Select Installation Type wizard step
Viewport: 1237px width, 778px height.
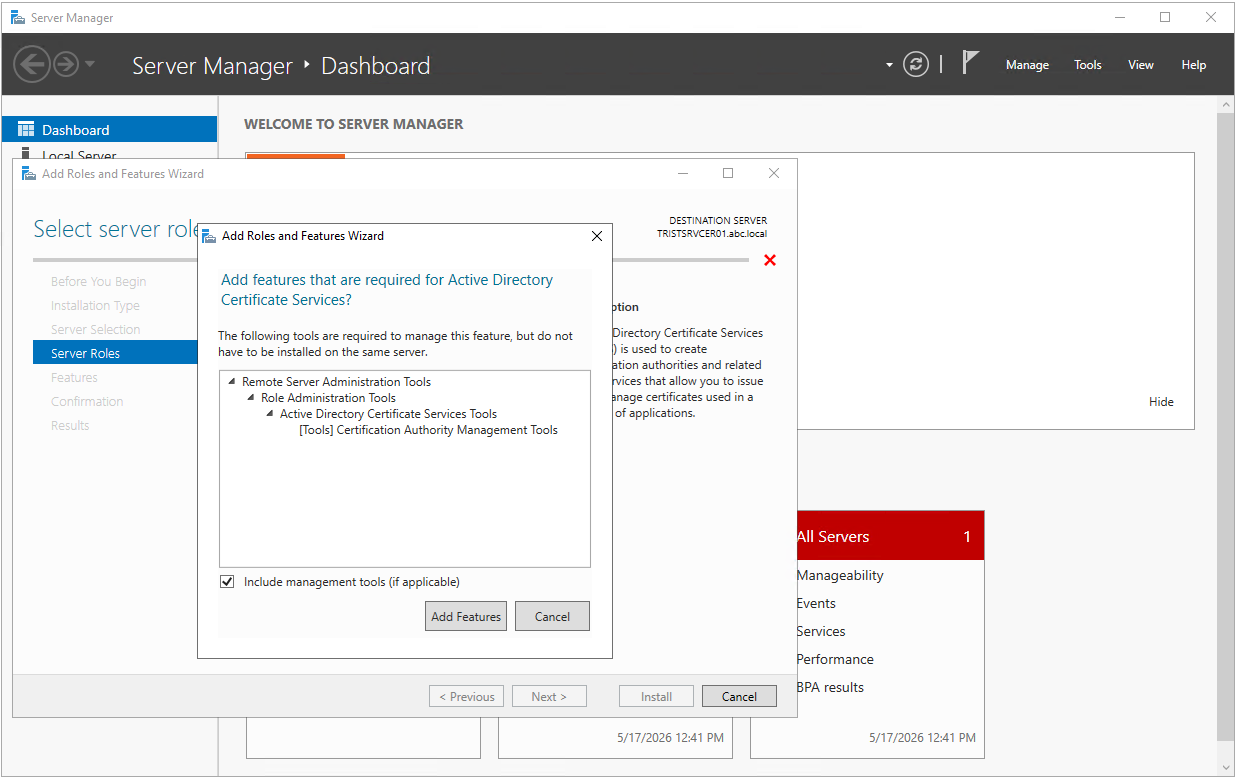[x=95, y=306]
